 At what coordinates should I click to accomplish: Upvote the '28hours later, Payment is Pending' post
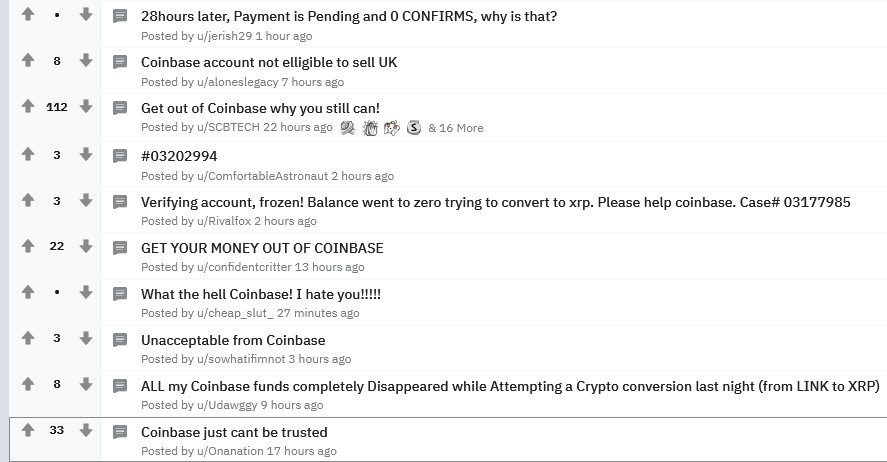click(28, 15)
